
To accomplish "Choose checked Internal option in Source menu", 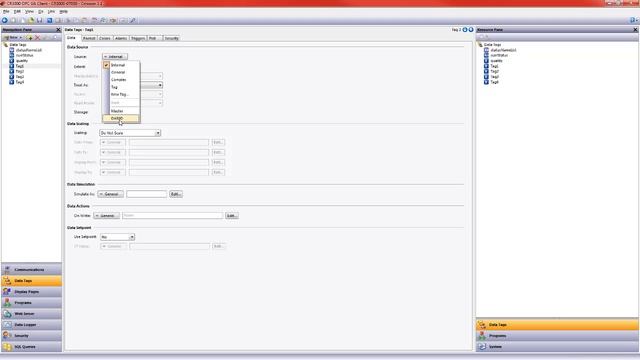I will (121, 65).
